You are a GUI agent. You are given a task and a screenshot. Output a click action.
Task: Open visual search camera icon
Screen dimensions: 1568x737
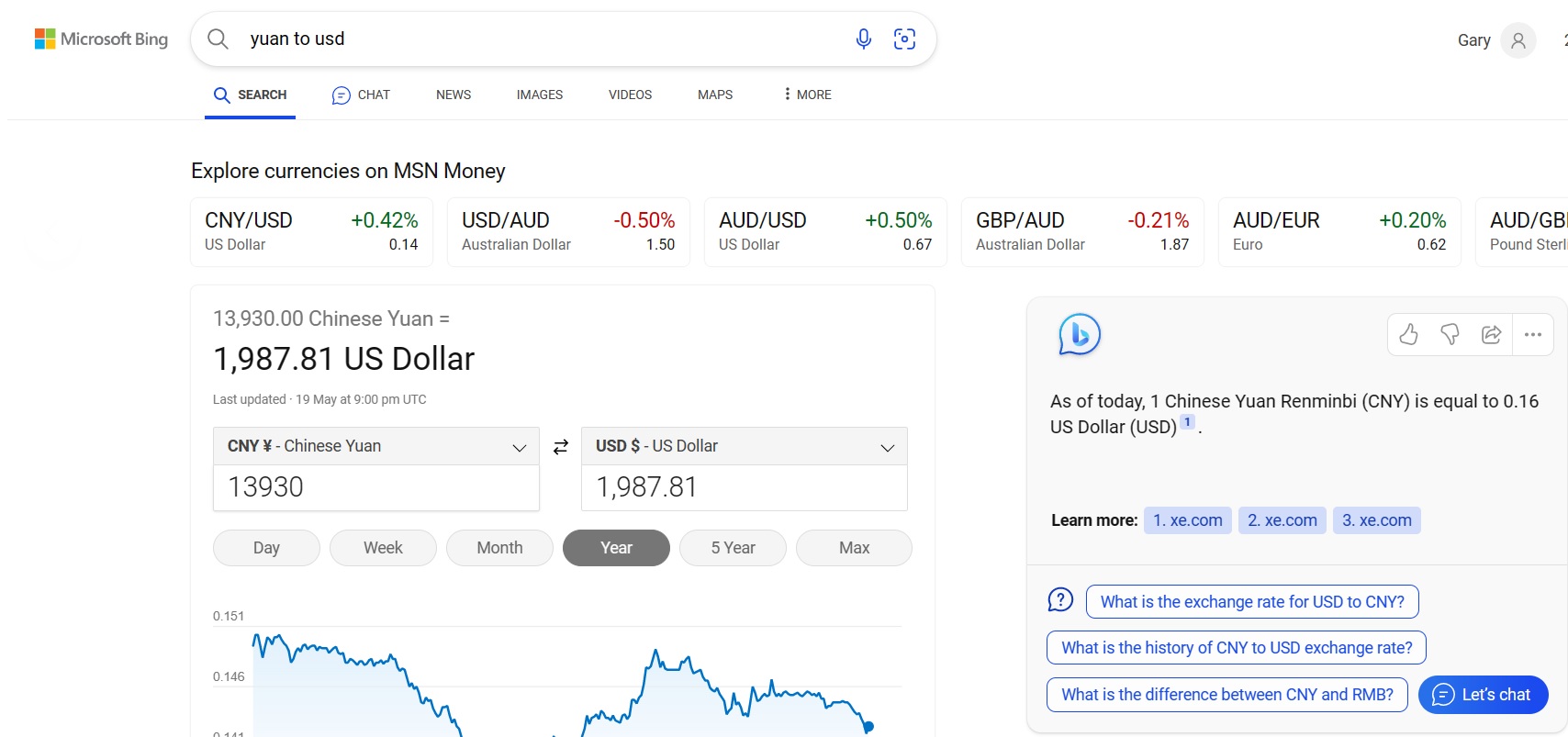pos(904,39)
